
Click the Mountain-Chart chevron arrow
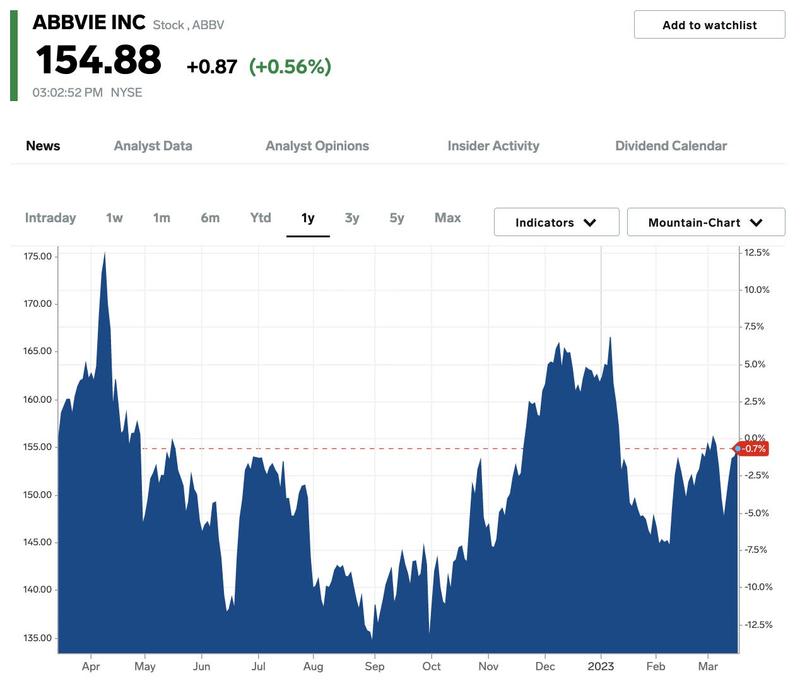(x=756, y=223)
